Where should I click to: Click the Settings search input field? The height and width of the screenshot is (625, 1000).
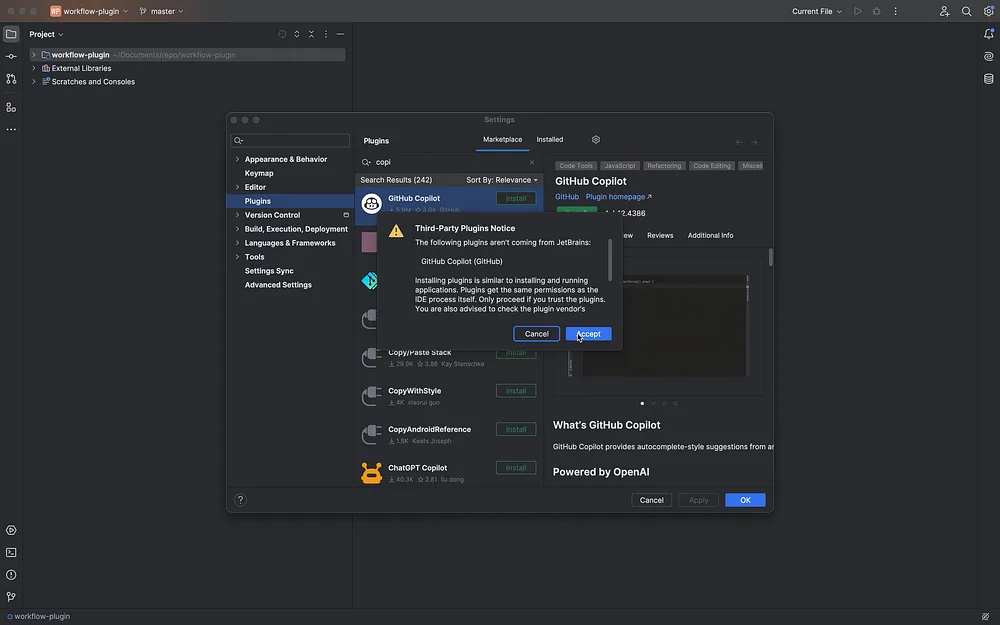290,140
